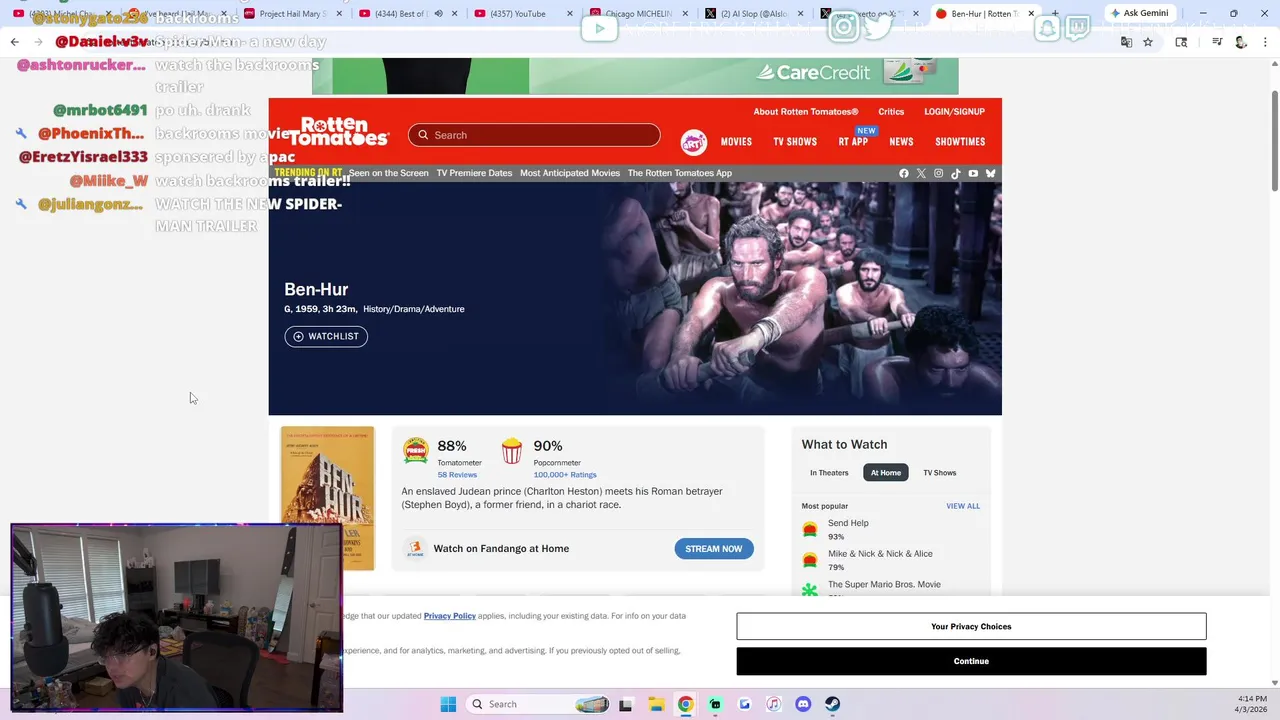Open iTunes music icon in taskbar

pos(773,704)
